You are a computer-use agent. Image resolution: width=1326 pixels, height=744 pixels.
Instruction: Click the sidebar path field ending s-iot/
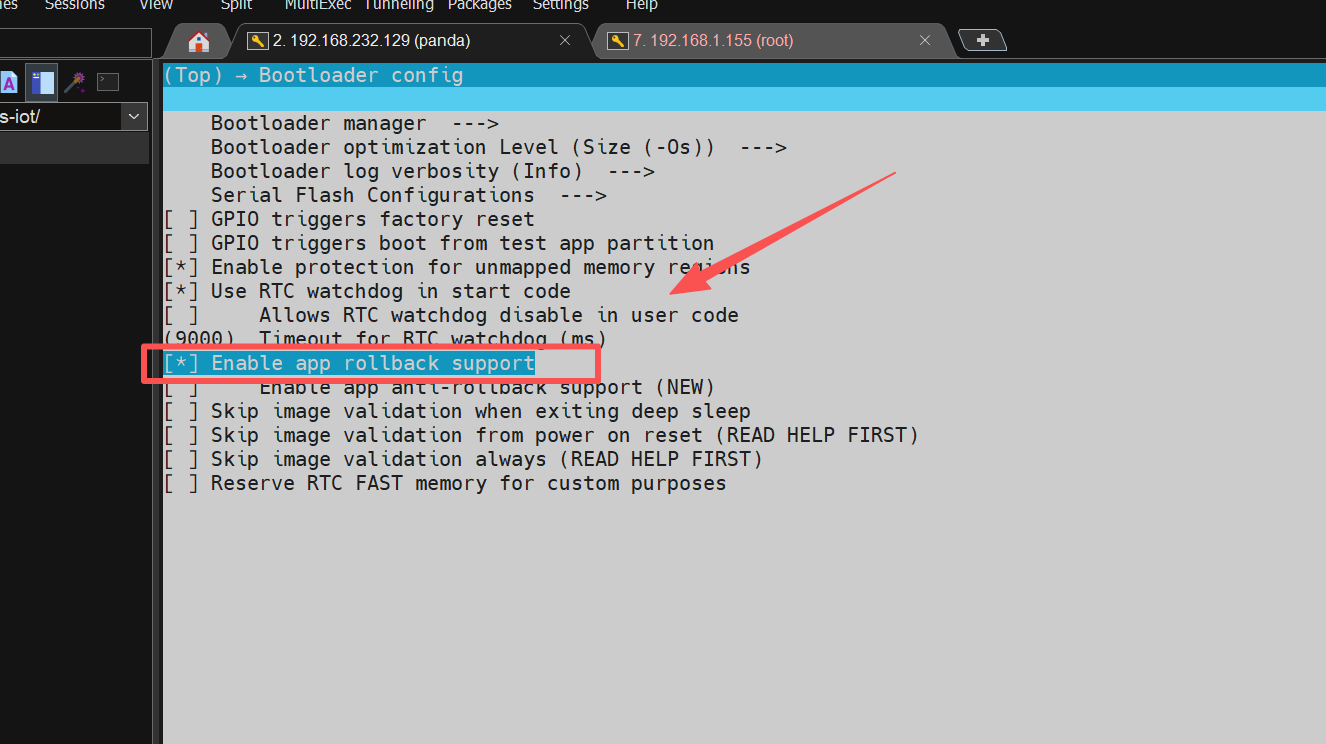click(60, 116)
